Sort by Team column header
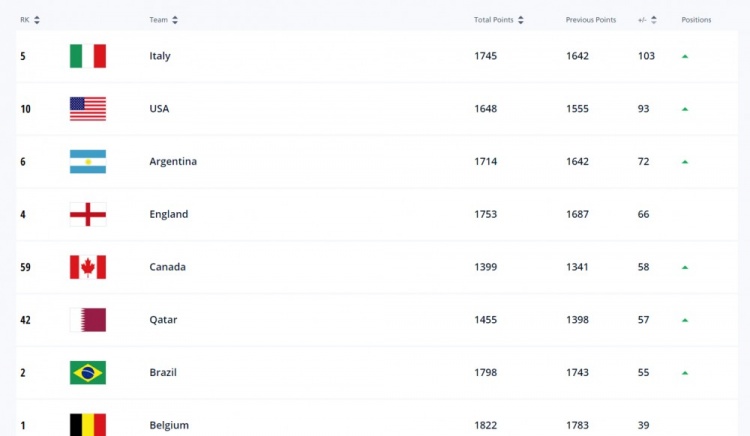 [175, 20]
